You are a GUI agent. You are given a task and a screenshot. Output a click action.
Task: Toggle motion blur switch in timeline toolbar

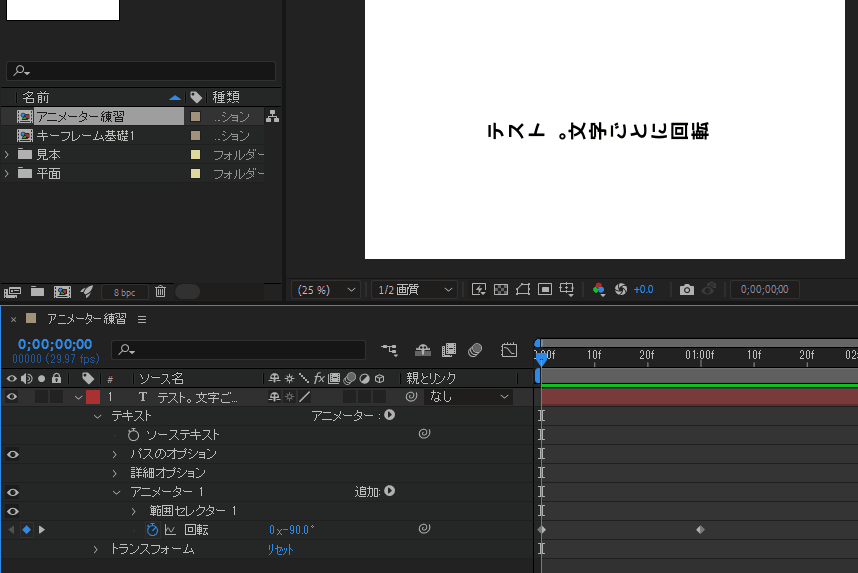click(x=475, y=350)
